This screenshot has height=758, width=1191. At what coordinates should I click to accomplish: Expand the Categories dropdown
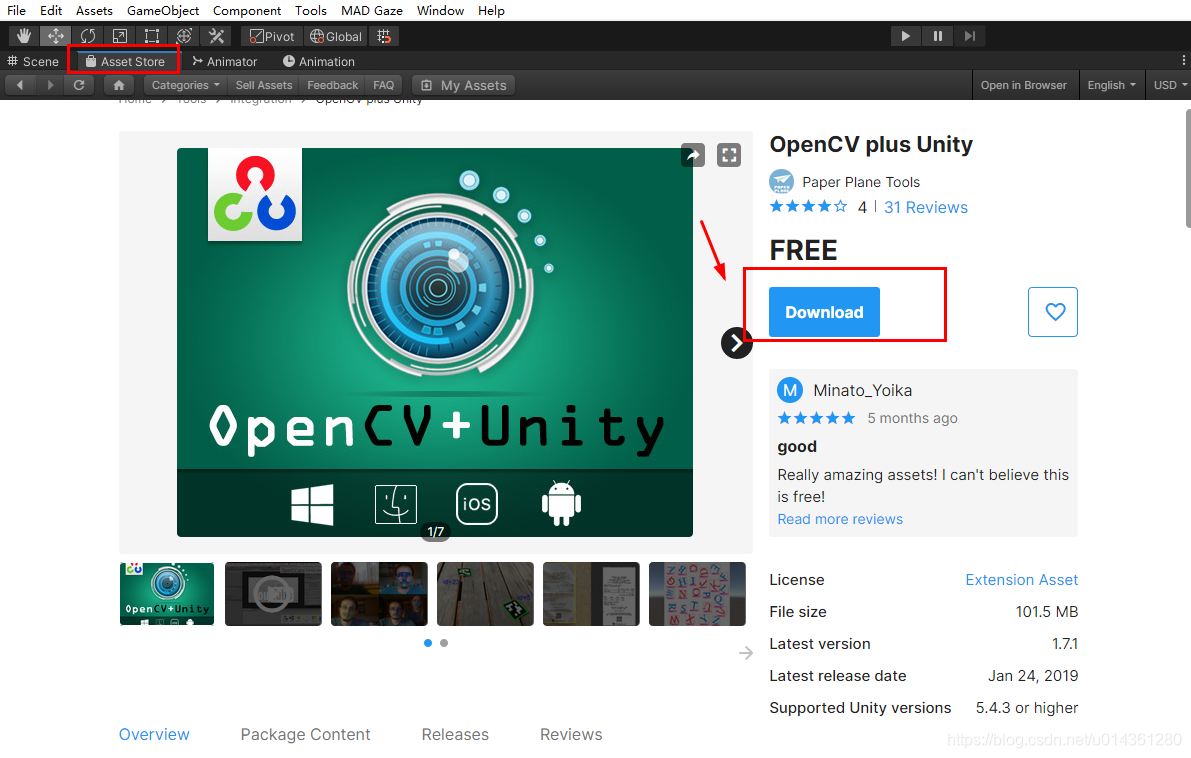coord(185,85)
